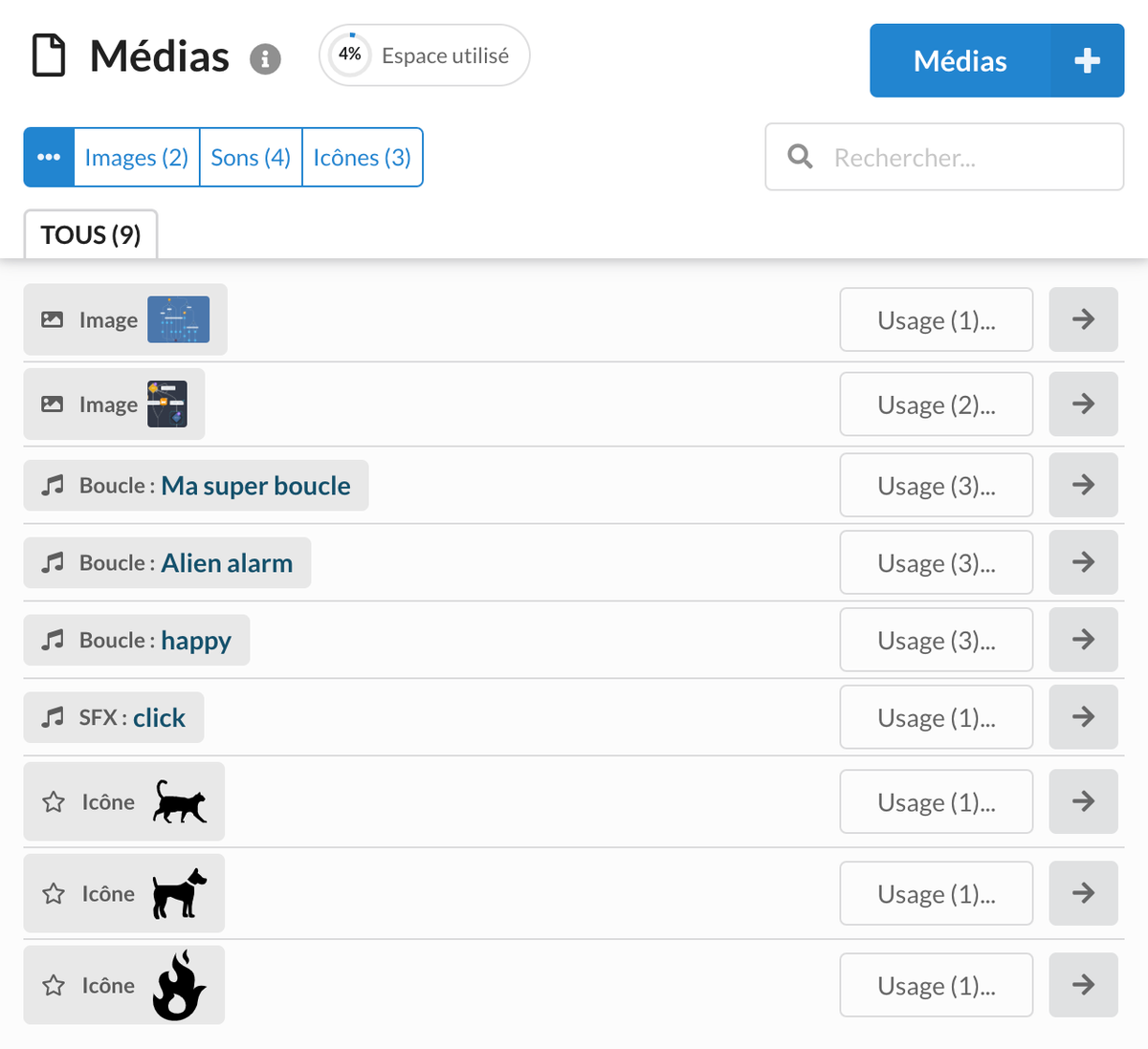This screenshot has height=1049, width=1148.
Task: Click the fire icon thumbnail
Action: pyautogui.click(x=179, y=985)
